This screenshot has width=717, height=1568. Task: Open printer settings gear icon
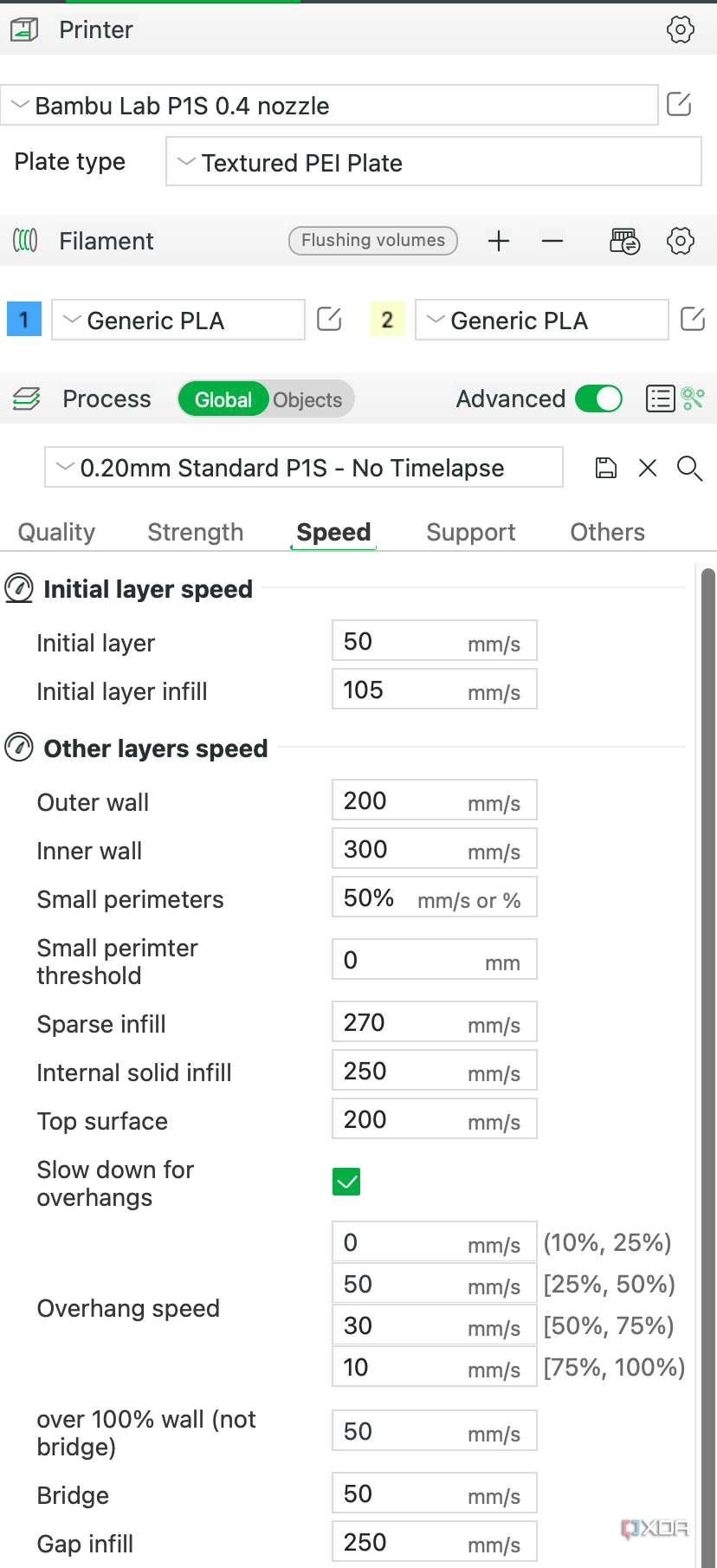[681, 29]
